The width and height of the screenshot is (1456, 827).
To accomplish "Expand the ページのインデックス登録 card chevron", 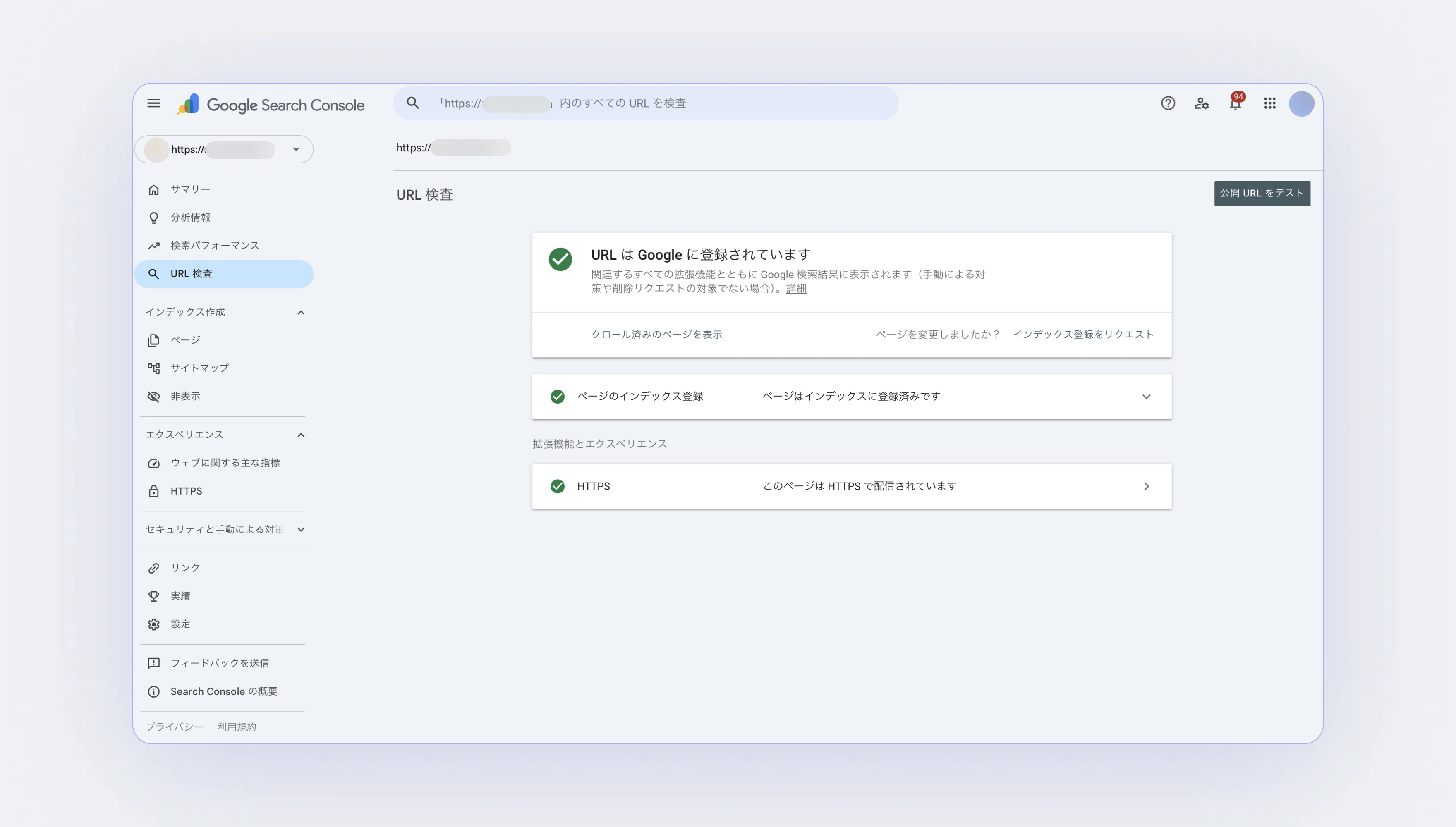I will pyautogui.click(x=1147, y=397).
